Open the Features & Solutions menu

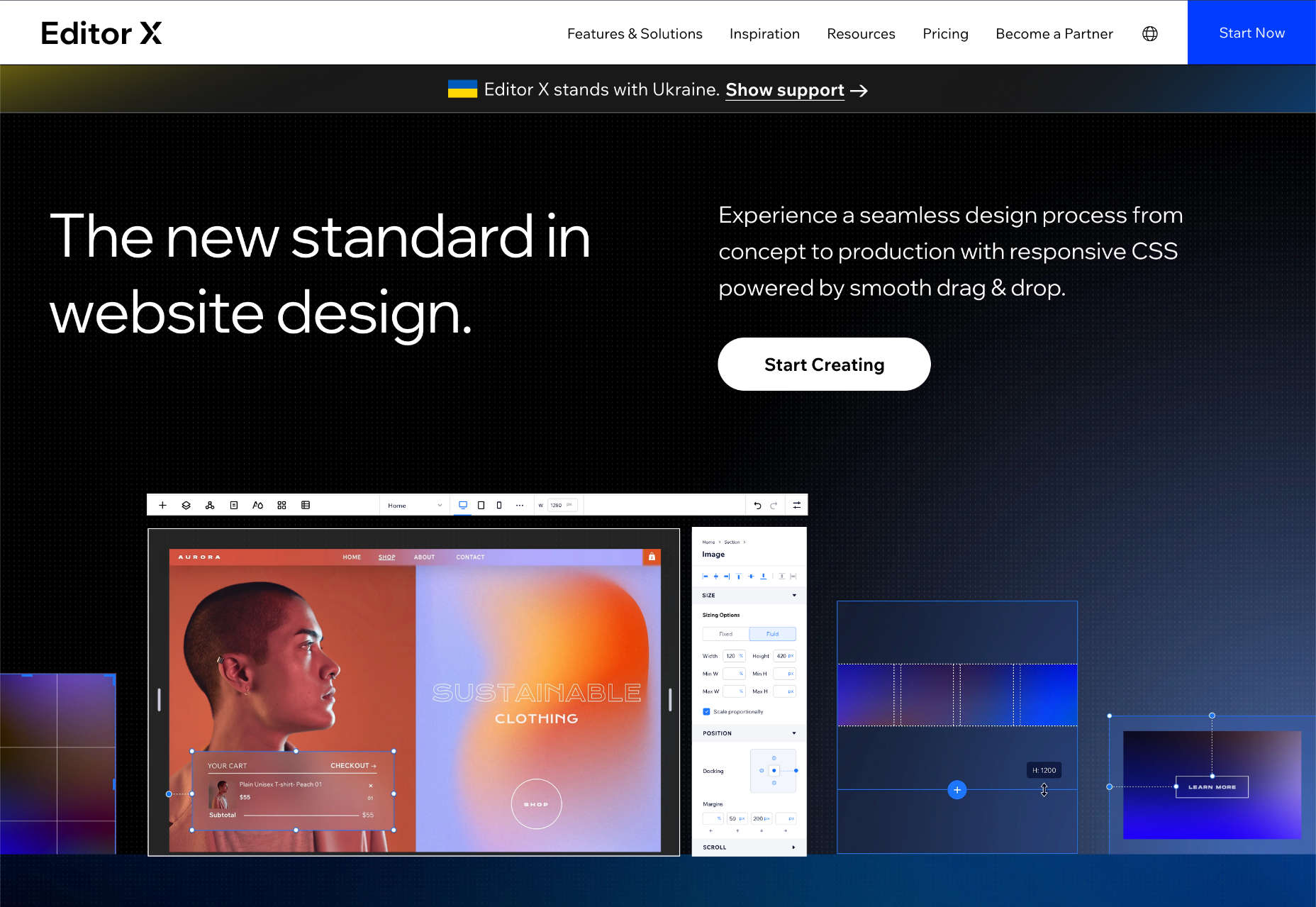pos(635,33)
